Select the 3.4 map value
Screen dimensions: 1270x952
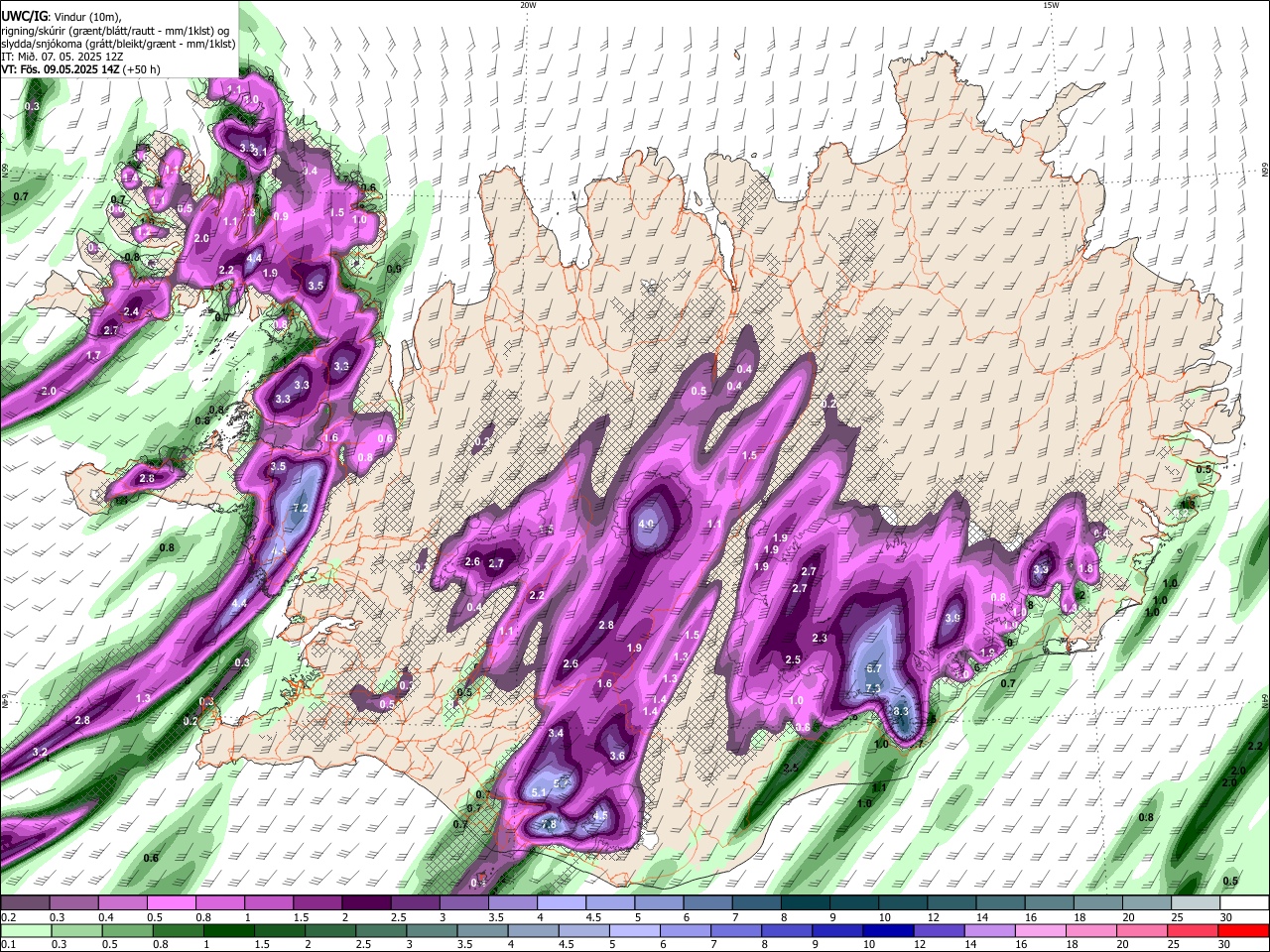pyautogui.click(x=556, y=733)
